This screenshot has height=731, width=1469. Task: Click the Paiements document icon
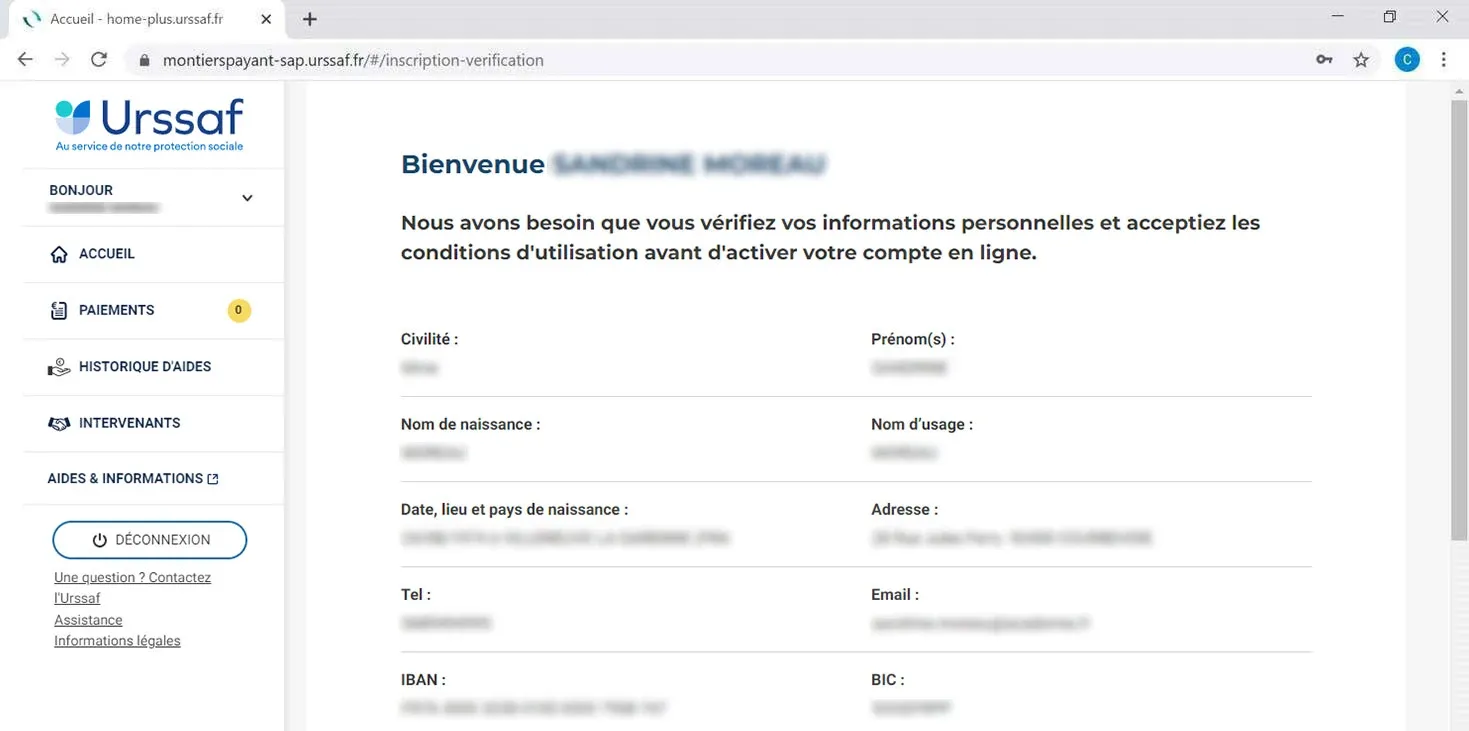(59, 311)
